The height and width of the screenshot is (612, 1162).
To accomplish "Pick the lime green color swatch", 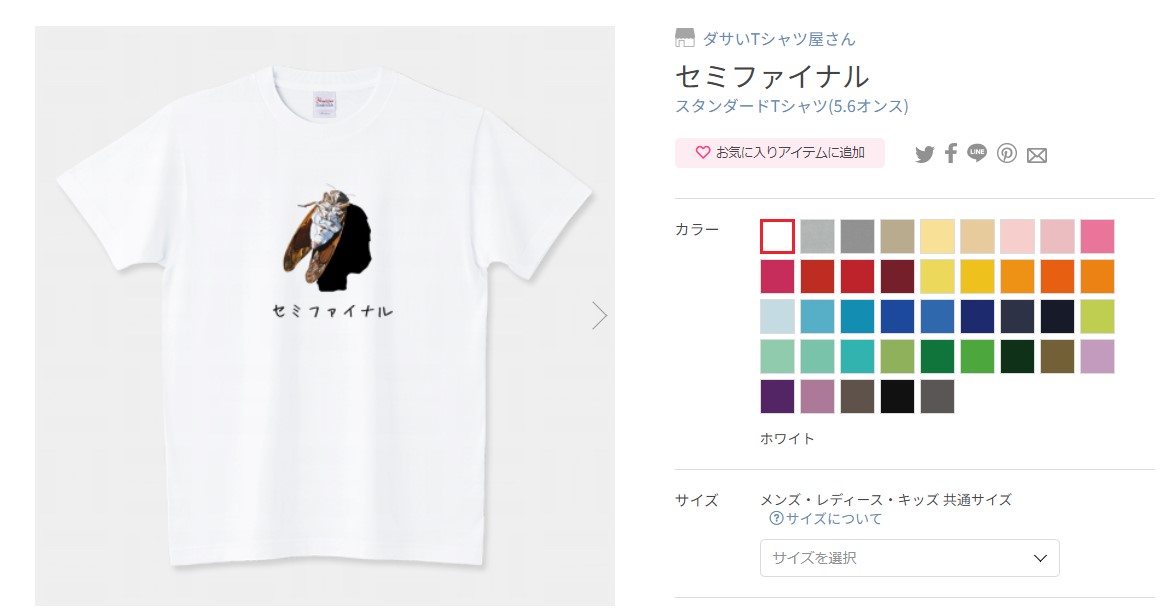I will [x=1098, y=316].
